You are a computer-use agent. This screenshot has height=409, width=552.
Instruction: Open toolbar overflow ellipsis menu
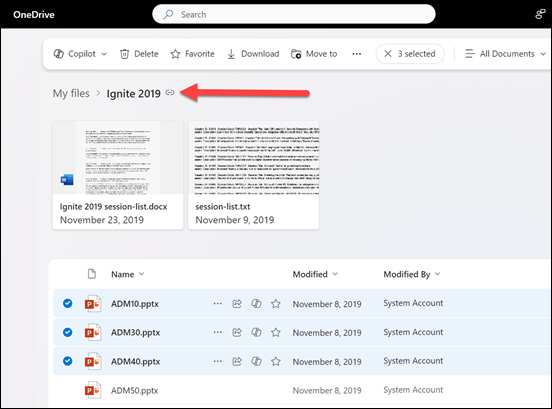(x=357, y=54)
